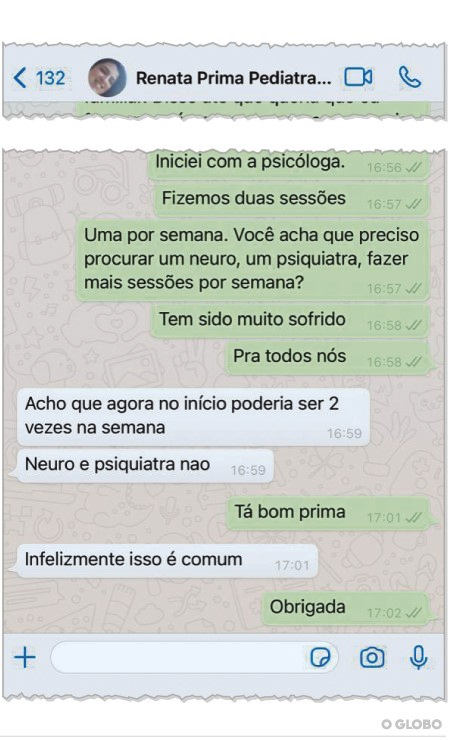
Task: Select reply 'Neuro e psiquiatra nao'
Action: [x=145, y=465]
